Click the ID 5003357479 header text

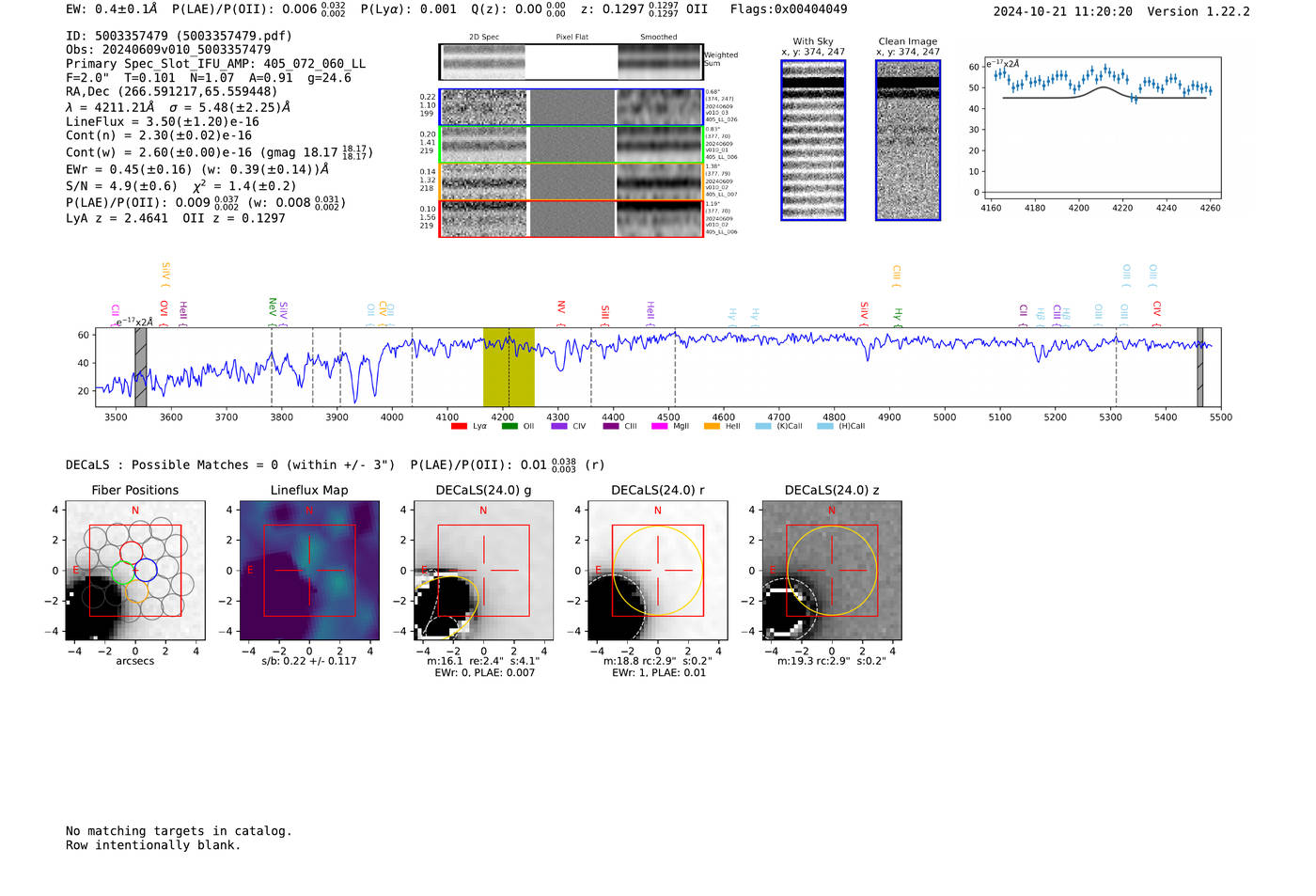[x=179, y=36]
